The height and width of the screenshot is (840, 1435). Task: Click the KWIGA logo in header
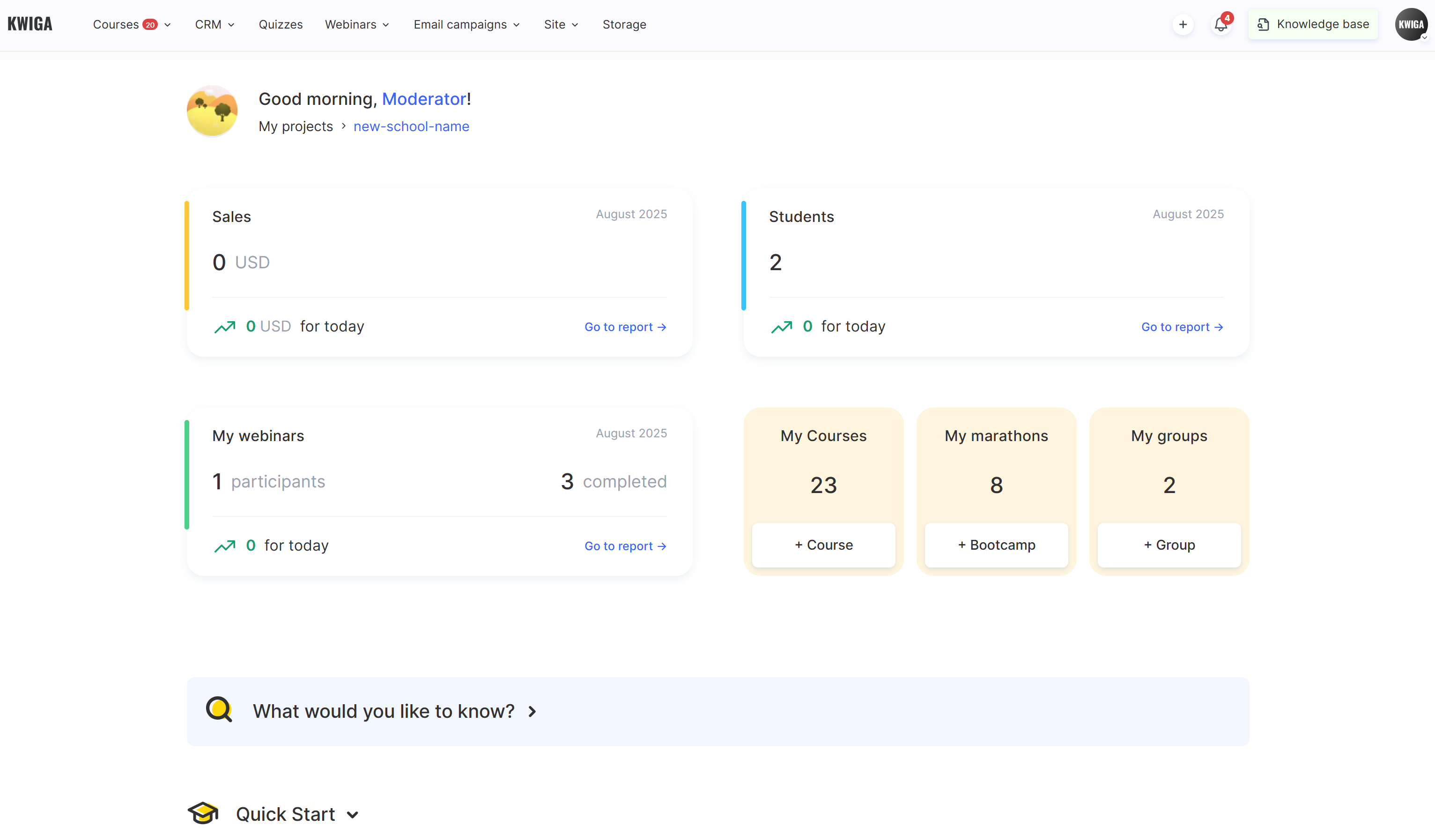click(30, 24)
